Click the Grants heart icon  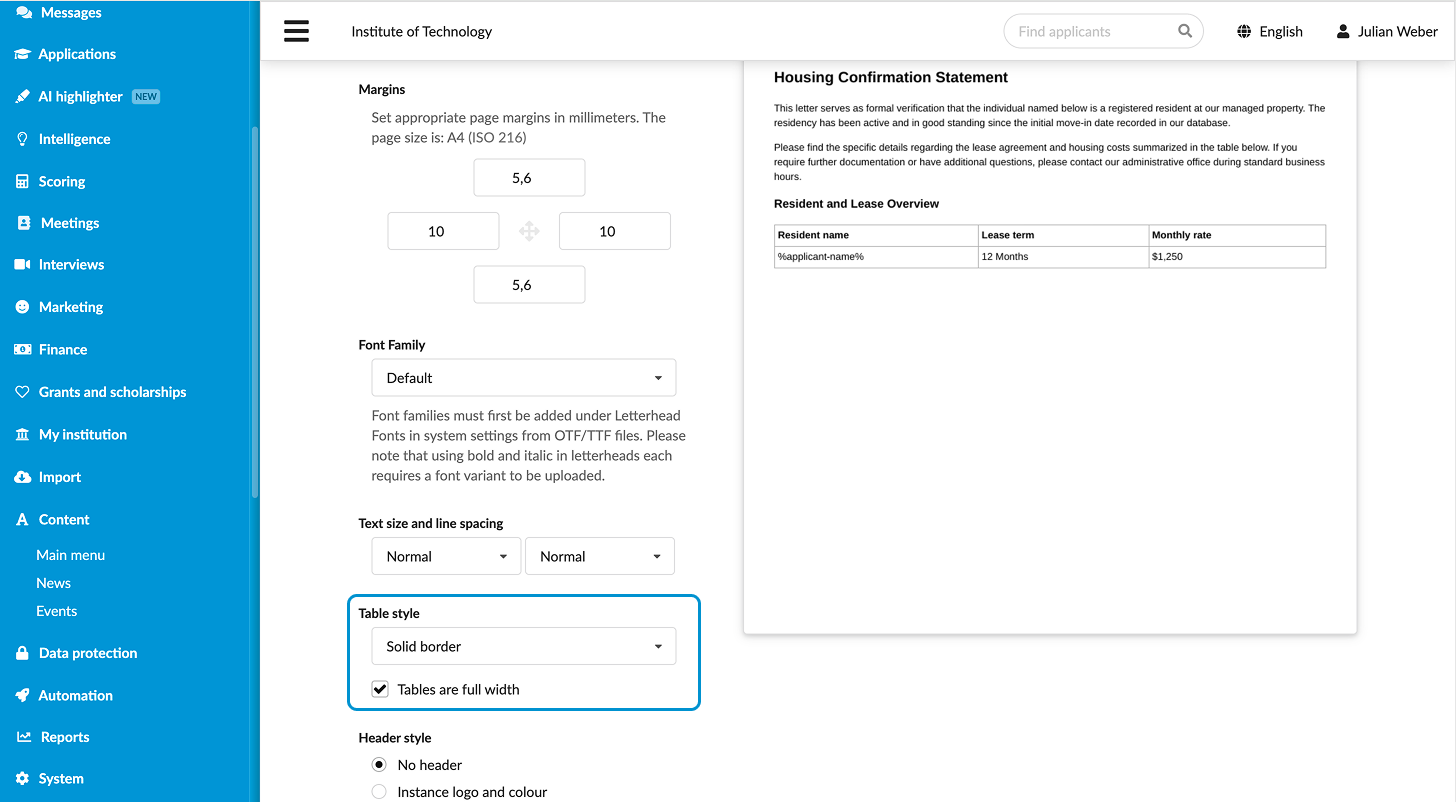pyautogui.click(x=23, y=392)
